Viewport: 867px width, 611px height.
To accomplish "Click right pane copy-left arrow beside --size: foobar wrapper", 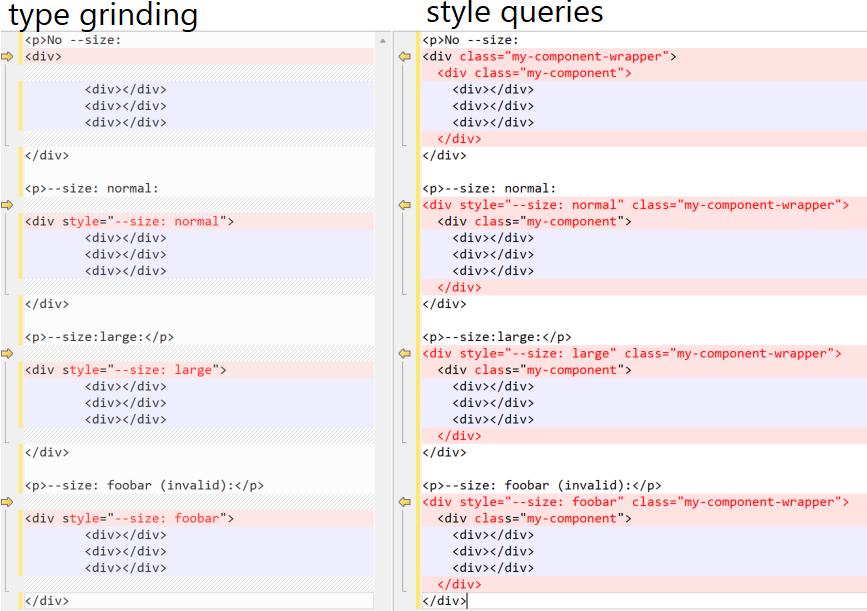I will click(x=405, y=502).
